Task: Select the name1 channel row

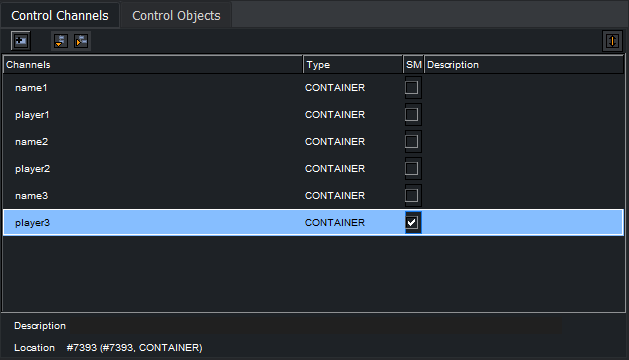Action: pyautogui.click(x=313, y=87)
